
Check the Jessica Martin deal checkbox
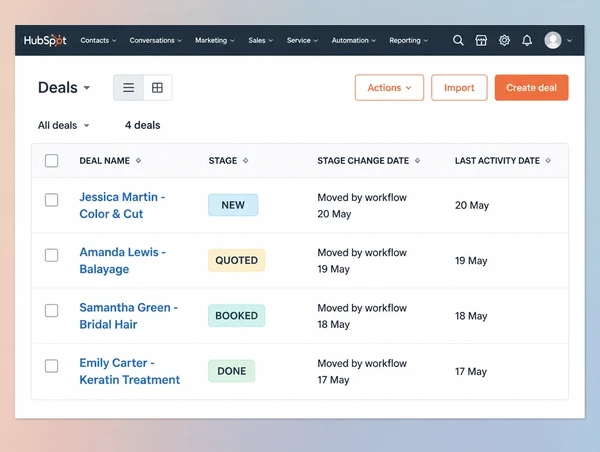pos(52,200)
